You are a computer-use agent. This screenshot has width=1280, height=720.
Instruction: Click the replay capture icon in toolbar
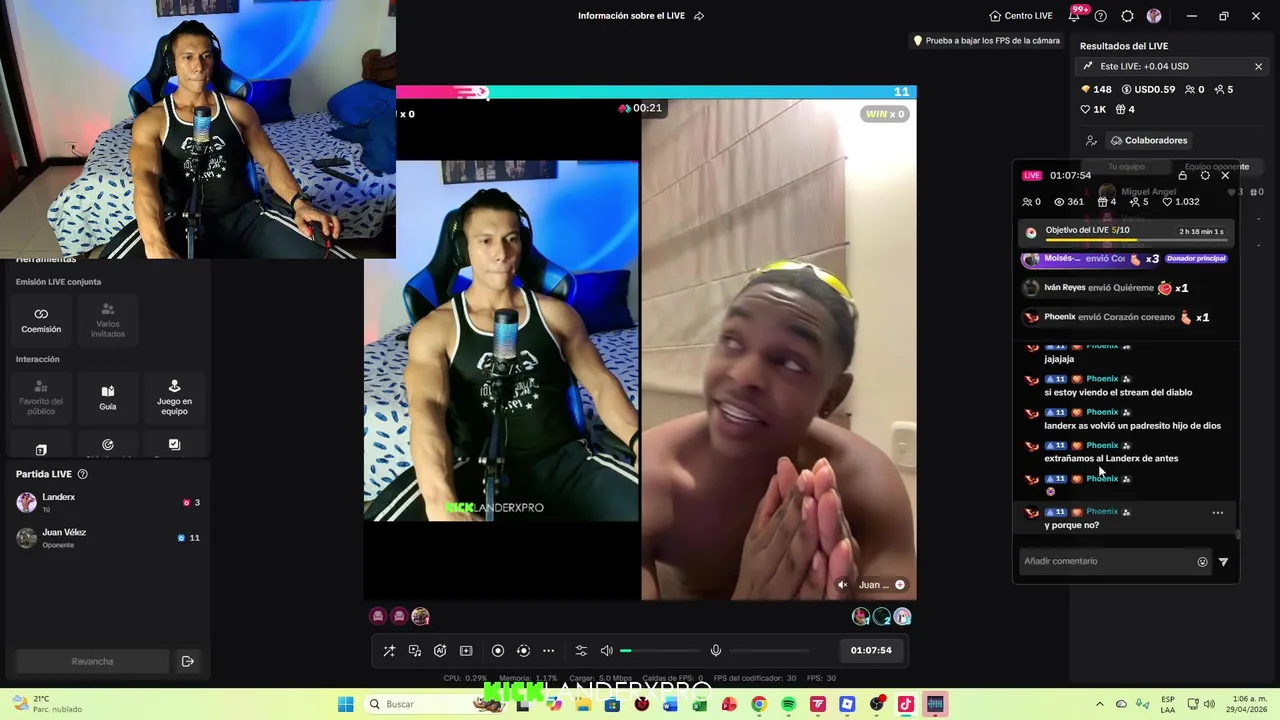(523, 651)
